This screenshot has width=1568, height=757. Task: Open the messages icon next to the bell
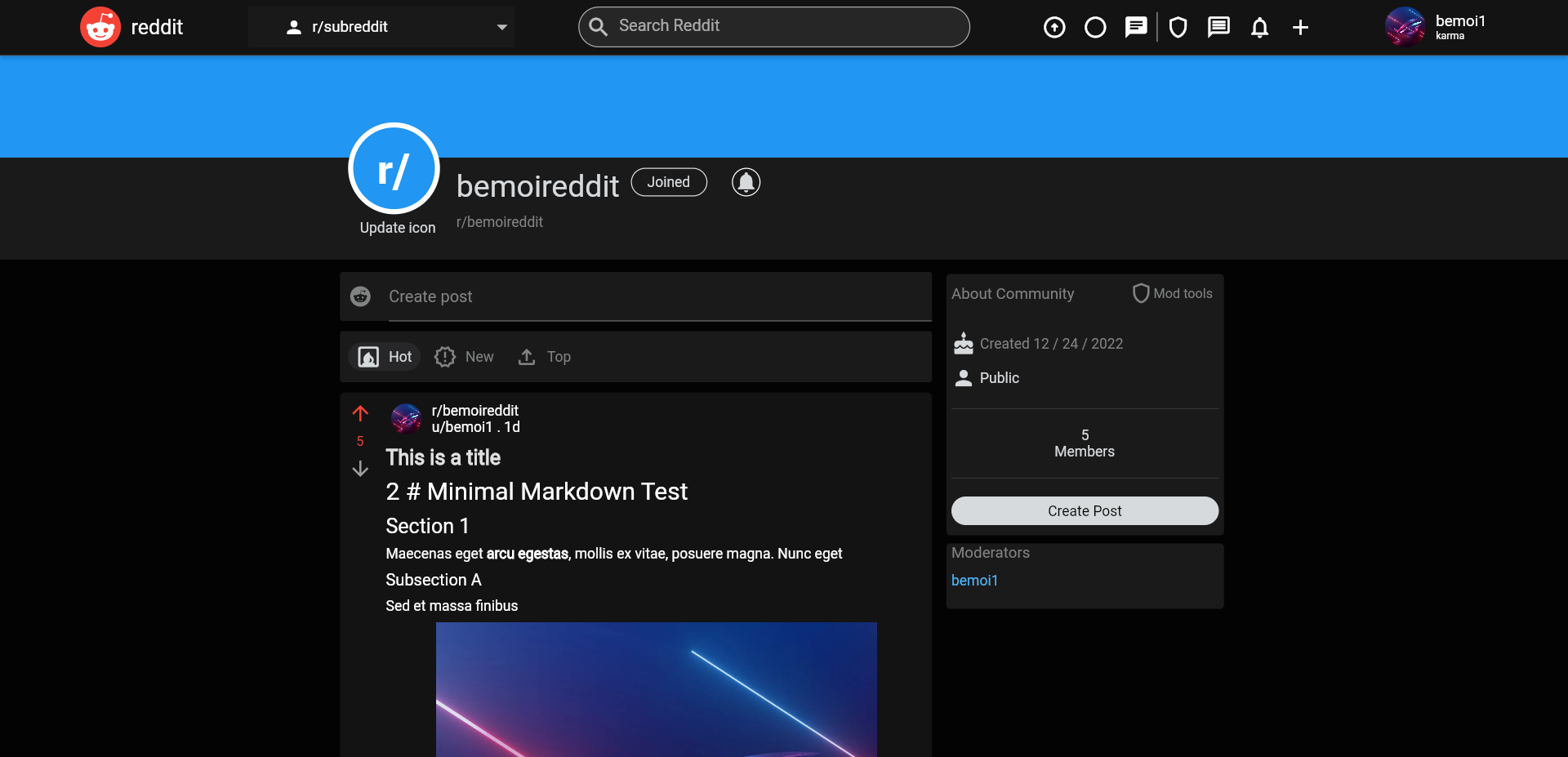click(1218, 28)
